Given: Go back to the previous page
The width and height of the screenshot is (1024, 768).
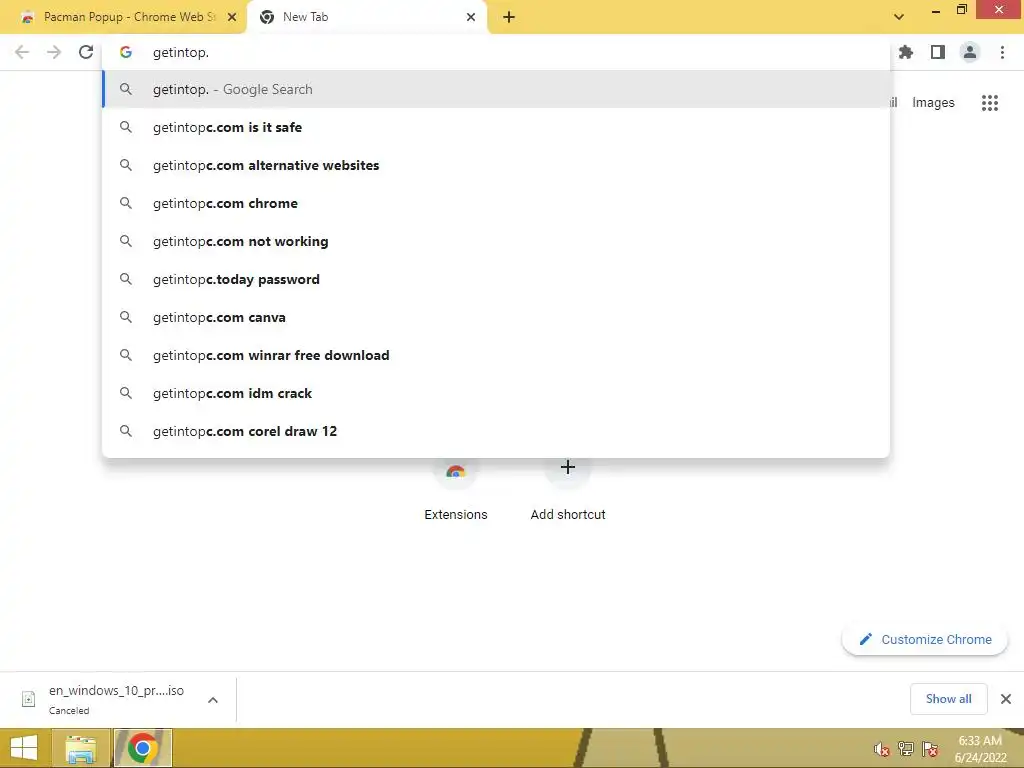Looking at the screenshot, I should tap(22, 52).
